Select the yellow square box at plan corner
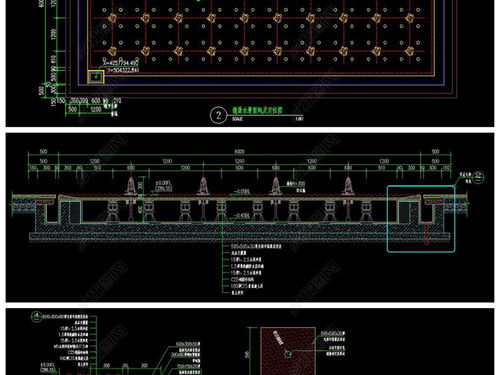The width and height of the screenshot is (500, 375). coord(96,77)
